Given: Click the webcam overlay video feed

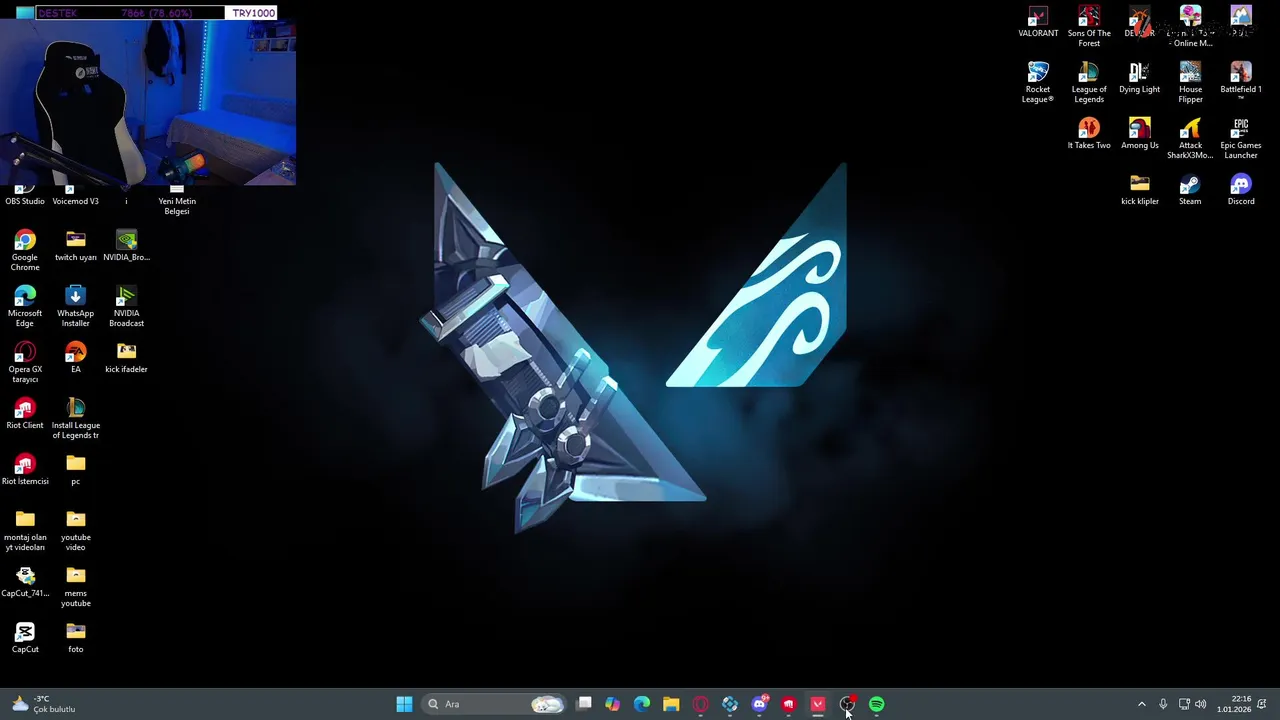Looking at the screenshot, I should pos(148,104).
